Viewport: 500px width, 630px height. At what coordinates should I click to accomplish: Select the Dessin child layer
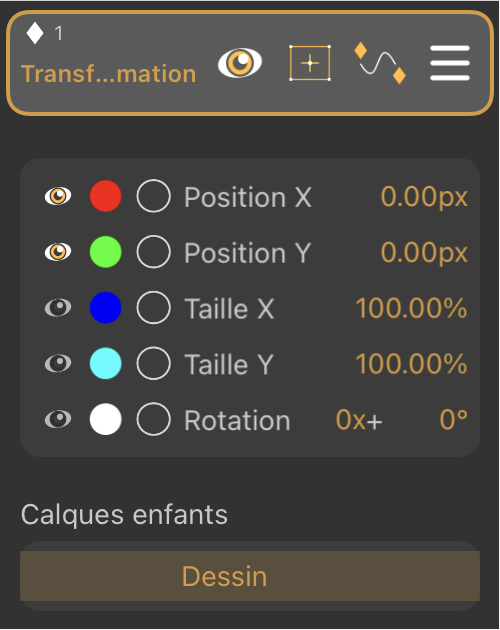point(250,576)
